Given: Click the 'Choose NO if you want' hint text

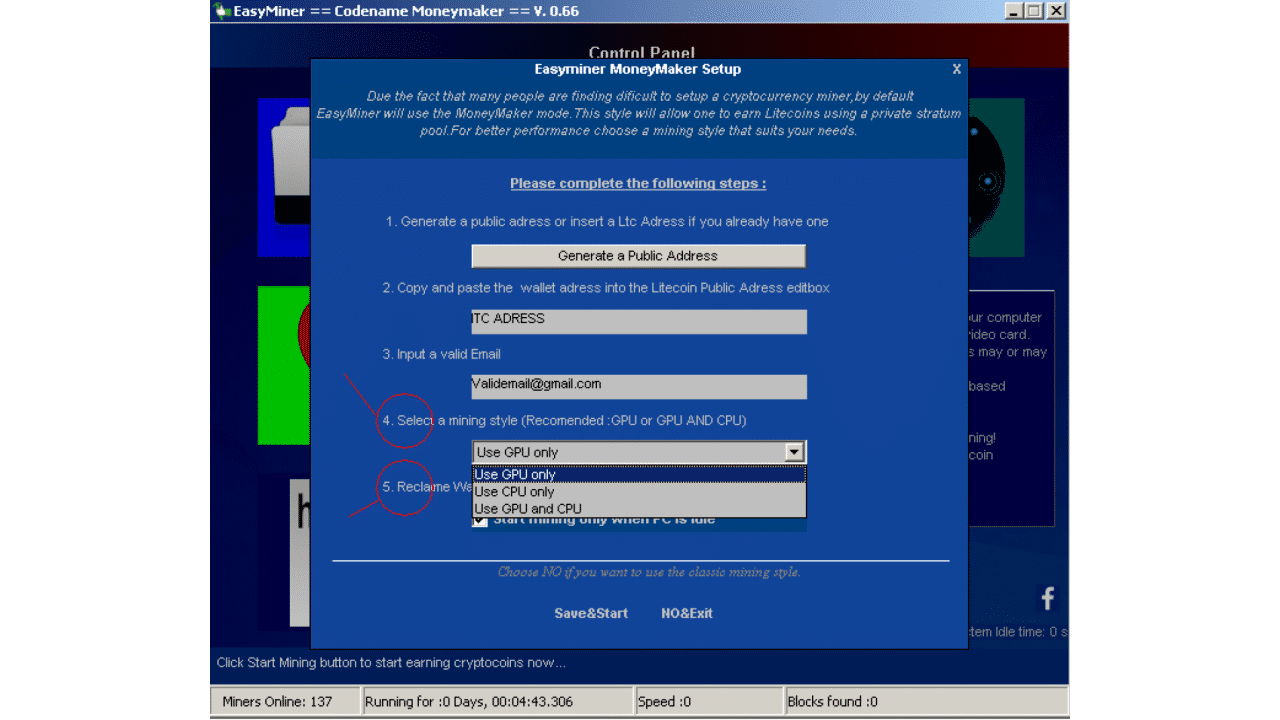Looking at the screenshot, I should pos(649,572).
